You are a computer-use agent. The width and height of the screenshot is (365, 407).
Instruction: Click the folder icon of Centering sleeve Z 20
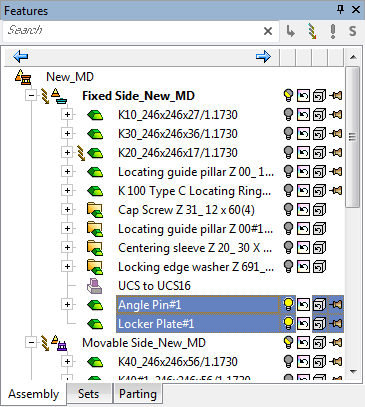point(95,248)
